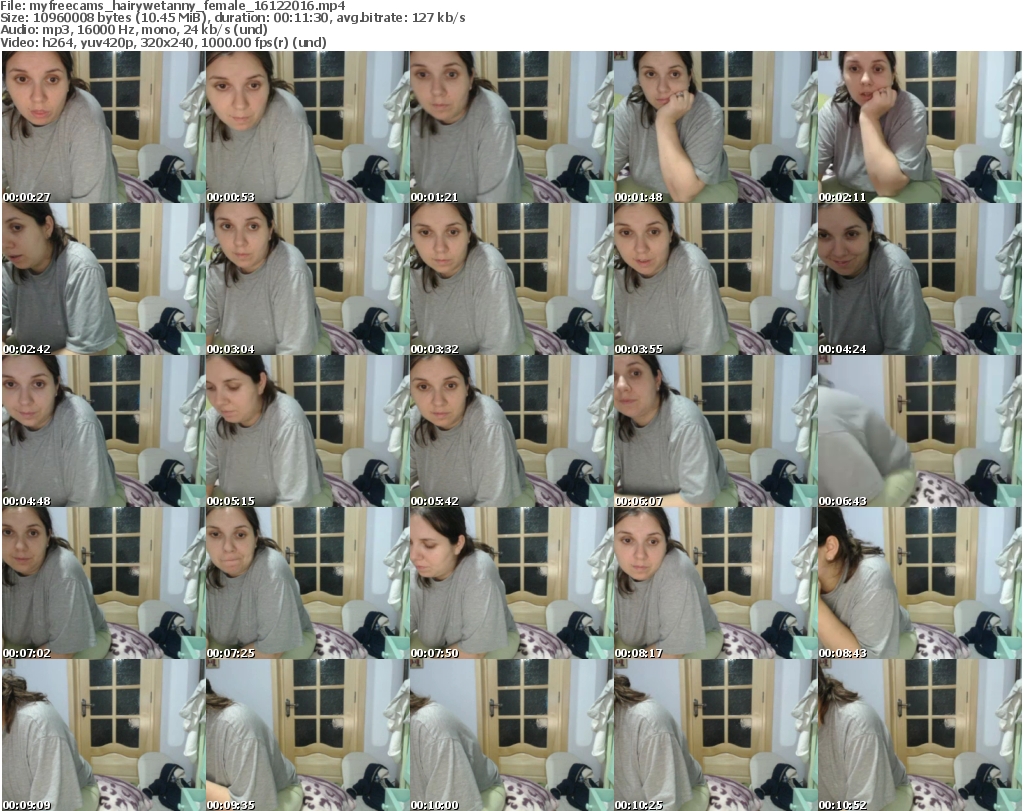Screen dimensions: 1024x811
Task: Open the thumbnail stamped 00:06:07
Action: [715, 432]
